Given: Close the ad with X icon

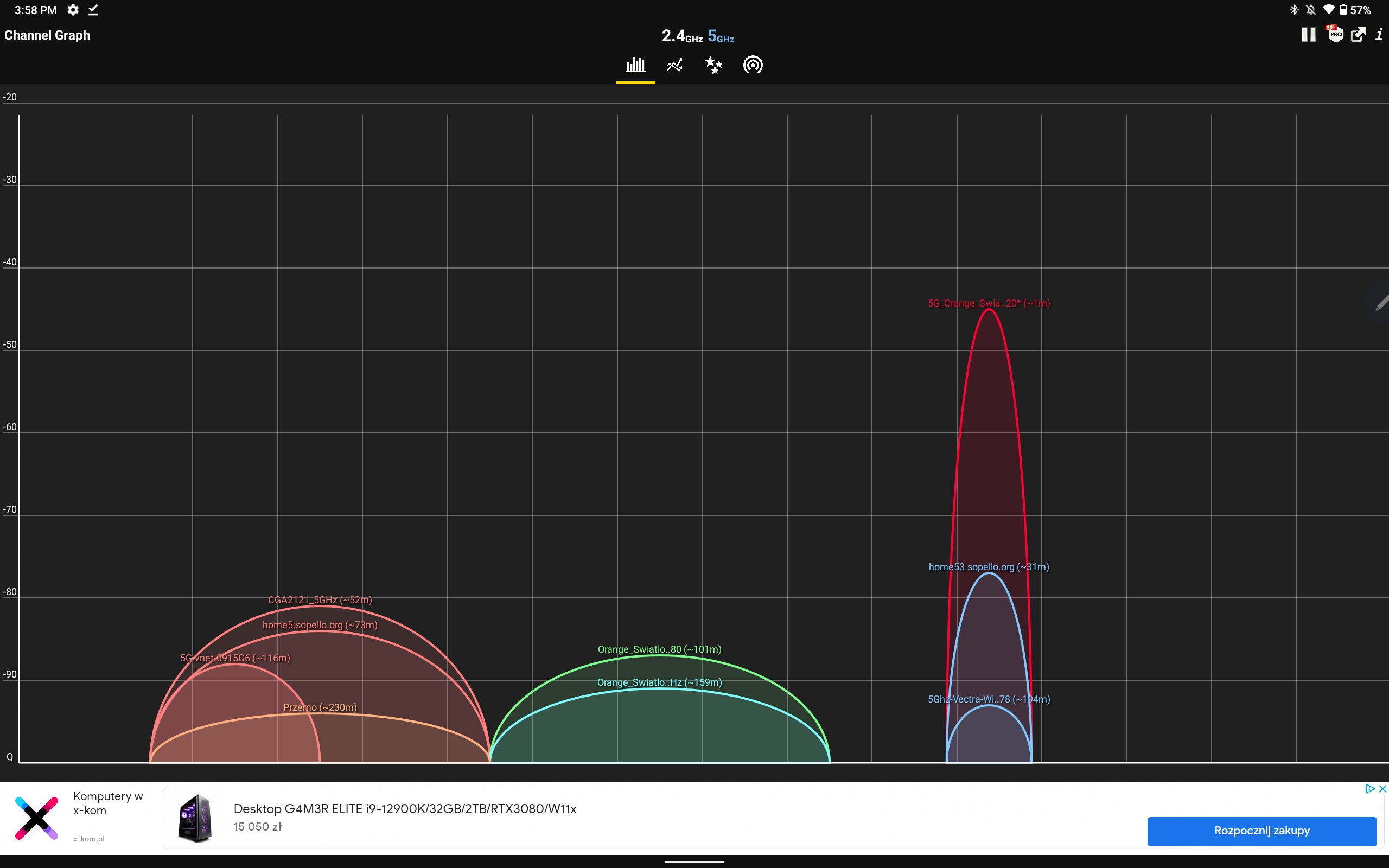Looking at the screenshot, I should pyautogui.click(x=1382, y=789).
